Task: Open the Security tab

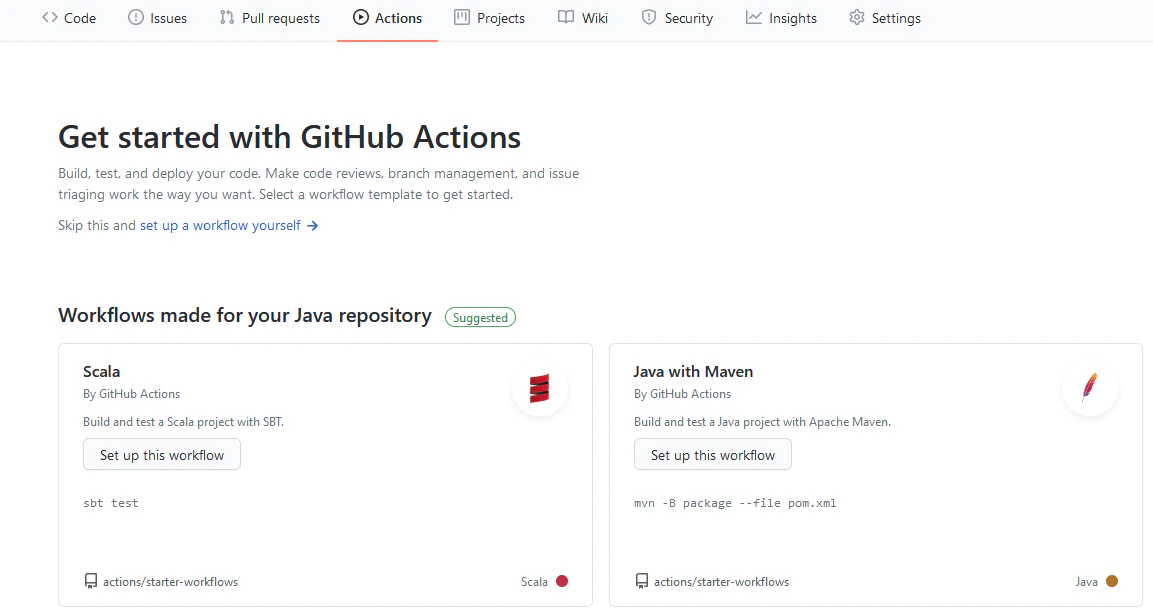Action: (x=677, y=18)
